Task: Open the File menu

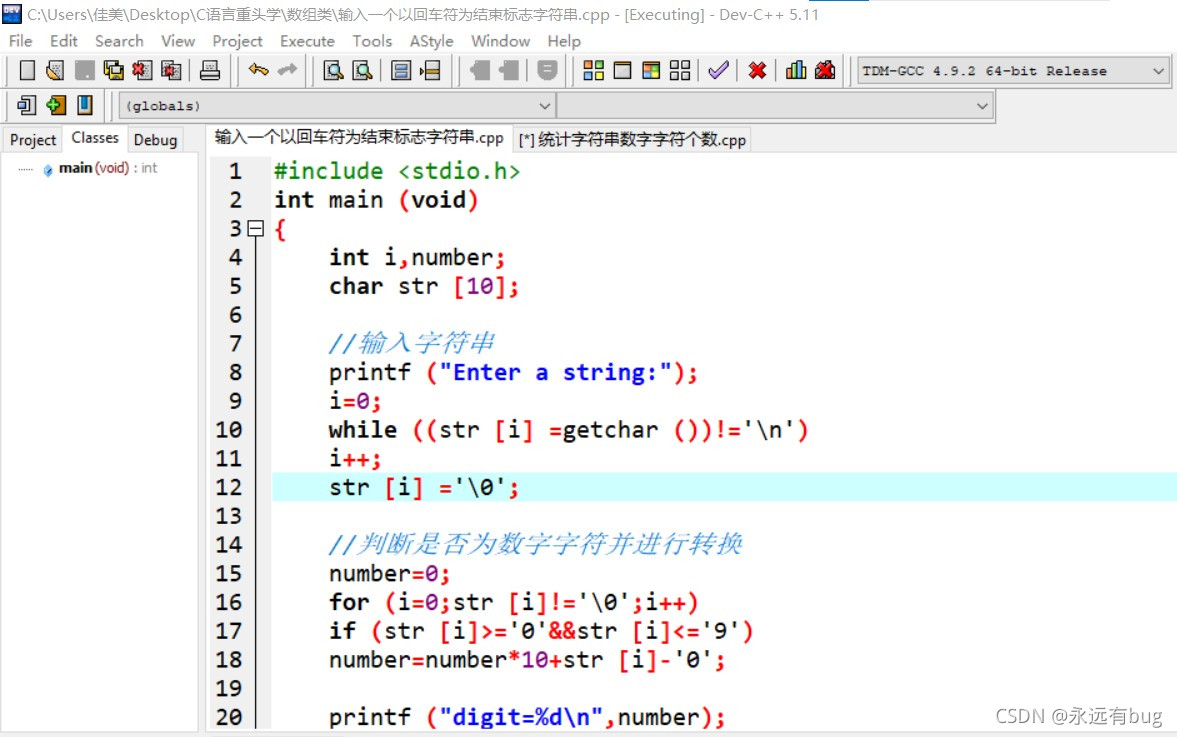Action: tap(20, 41)
